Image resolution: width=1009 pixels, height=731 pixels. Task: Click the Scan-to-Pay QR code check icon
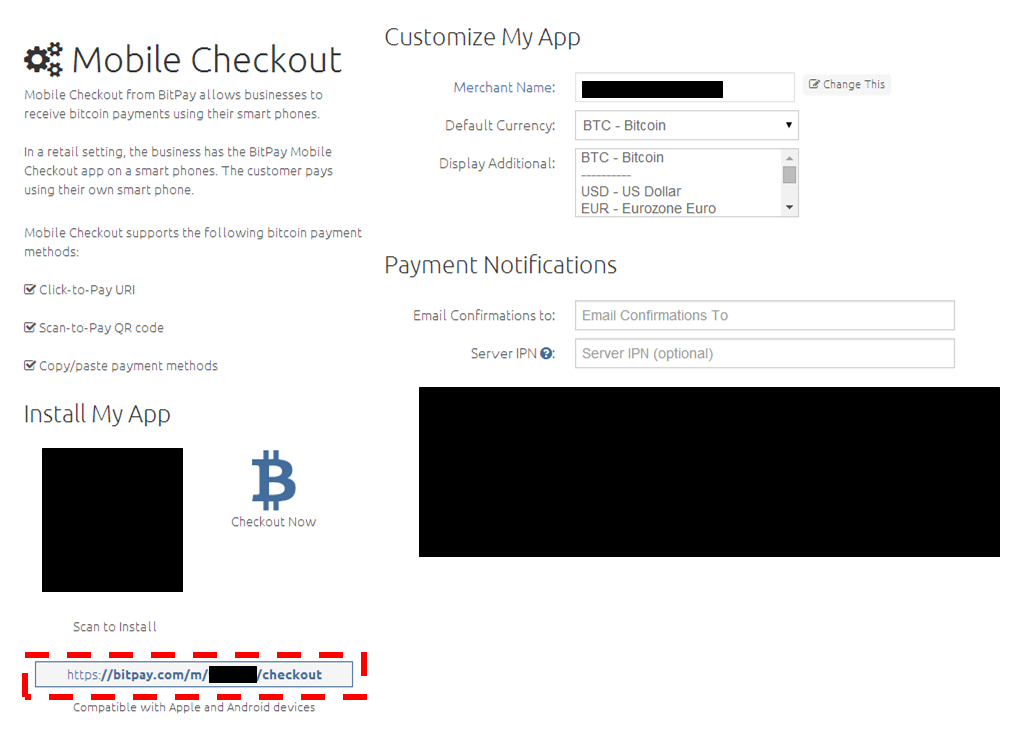click(x=30, y=328)
